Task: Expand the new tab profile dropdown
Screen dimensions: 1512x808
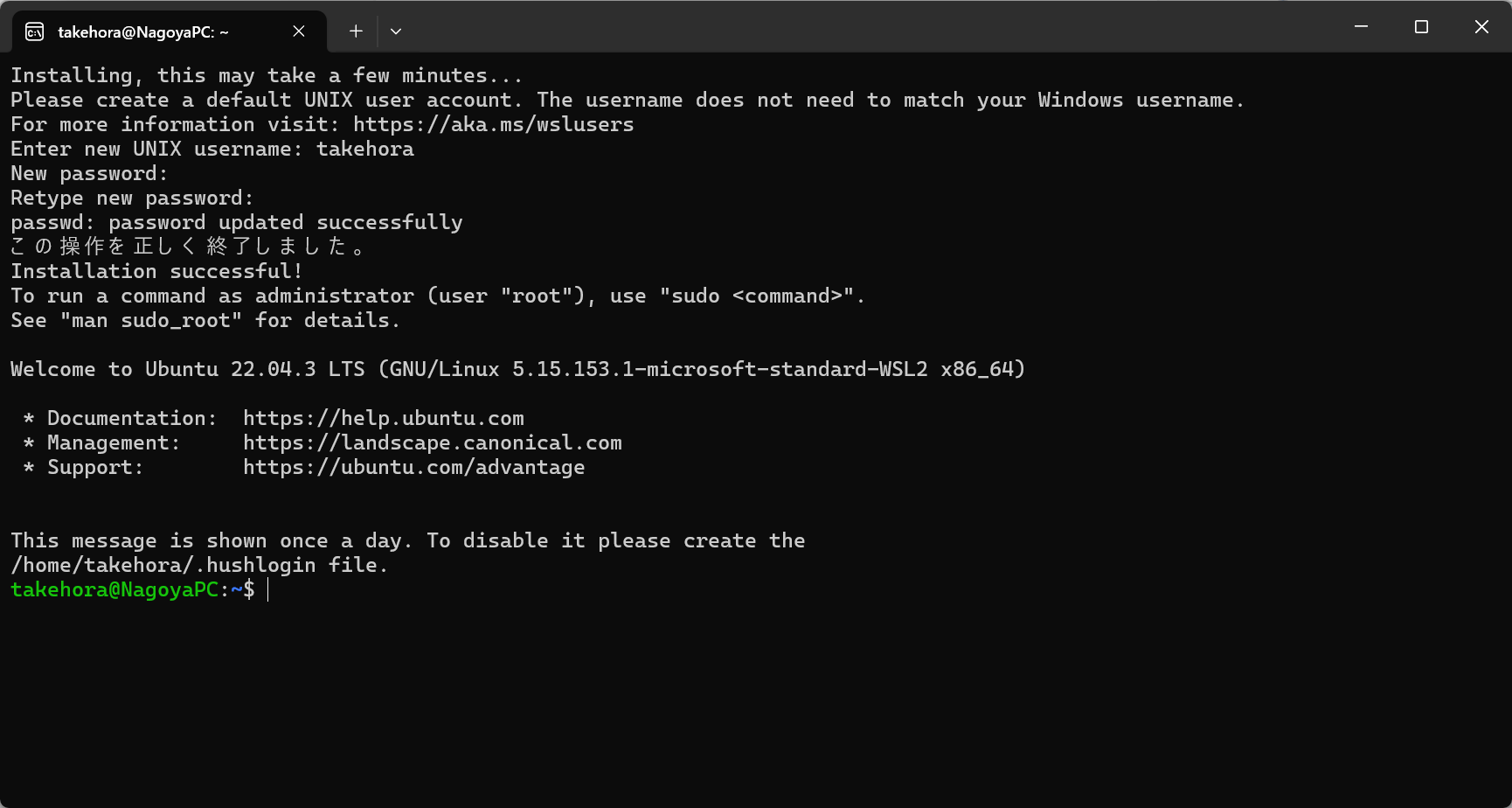Action: pos(396,31)
